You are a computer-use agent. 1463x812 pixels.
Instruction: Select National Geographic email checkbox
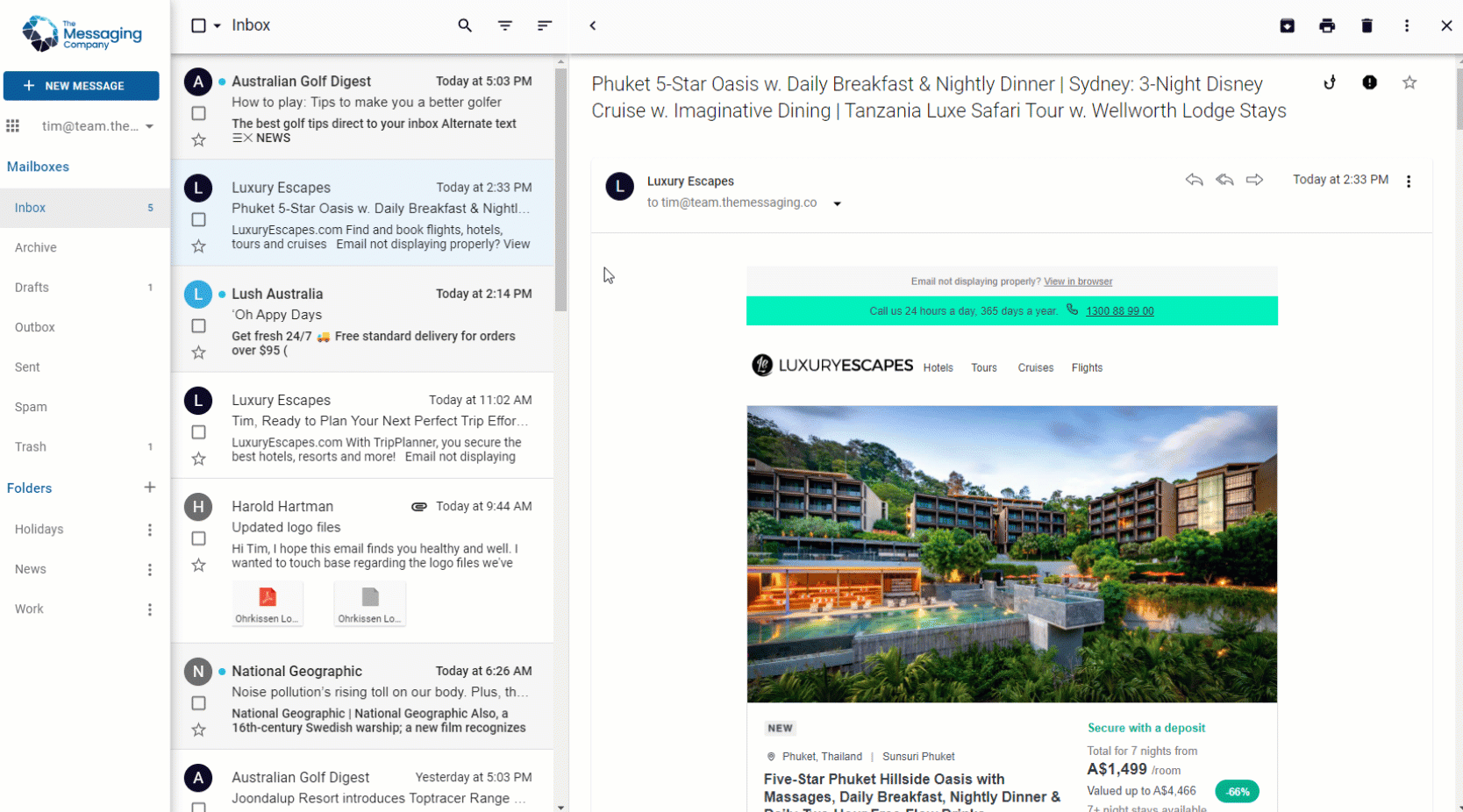[199, 703]
